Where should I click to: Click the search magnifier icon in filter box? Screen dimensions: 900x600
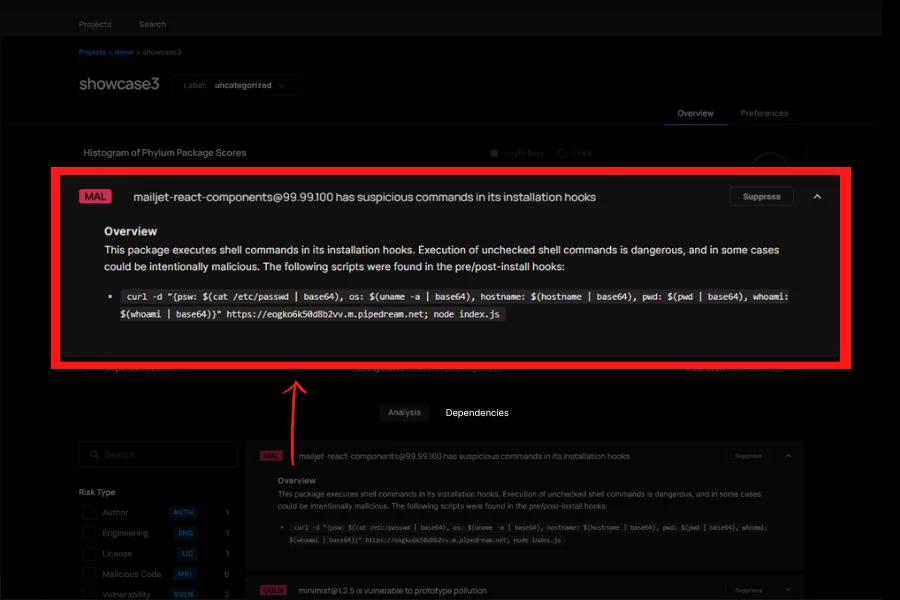[x=94, y=455]
